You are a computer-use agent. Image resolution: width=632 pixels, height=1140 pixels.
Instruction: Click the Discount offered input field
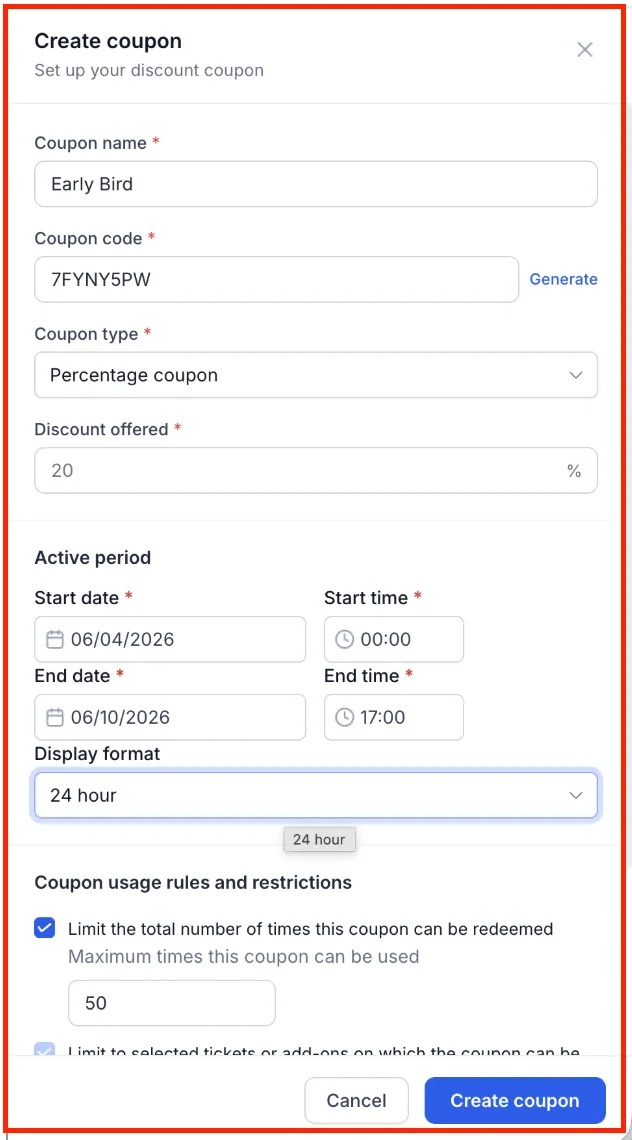click(x=316, y=470)
